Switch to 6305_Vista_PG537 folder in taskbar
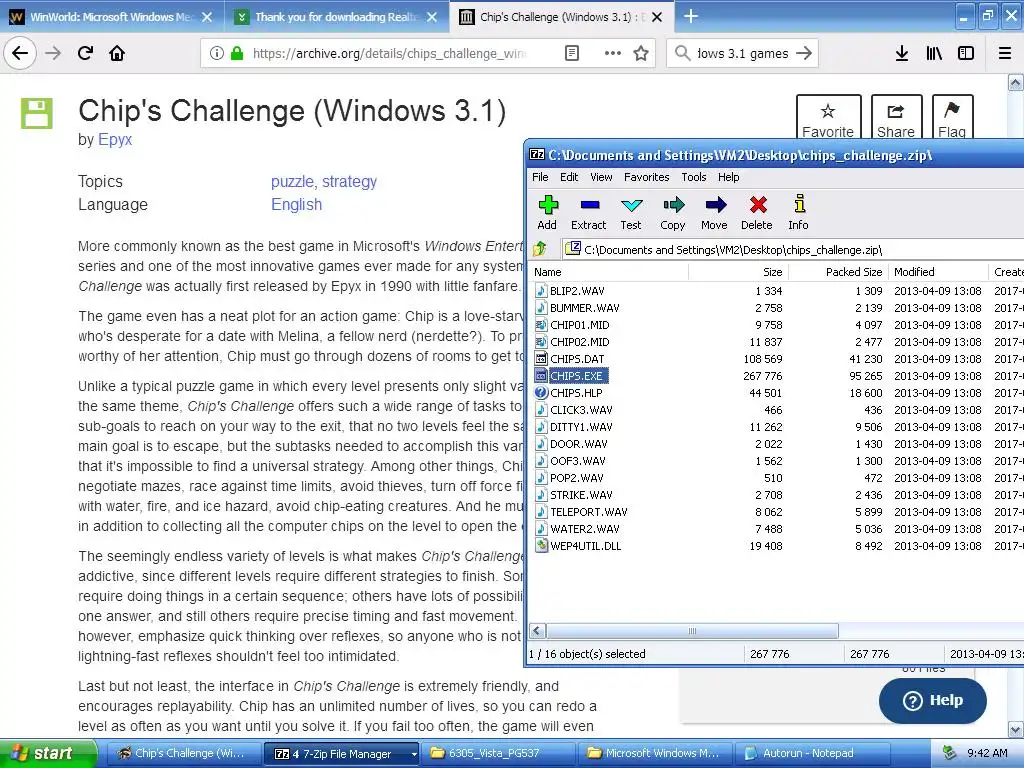The width and height of the screenshot is (1024, 768). pos(499,753)
